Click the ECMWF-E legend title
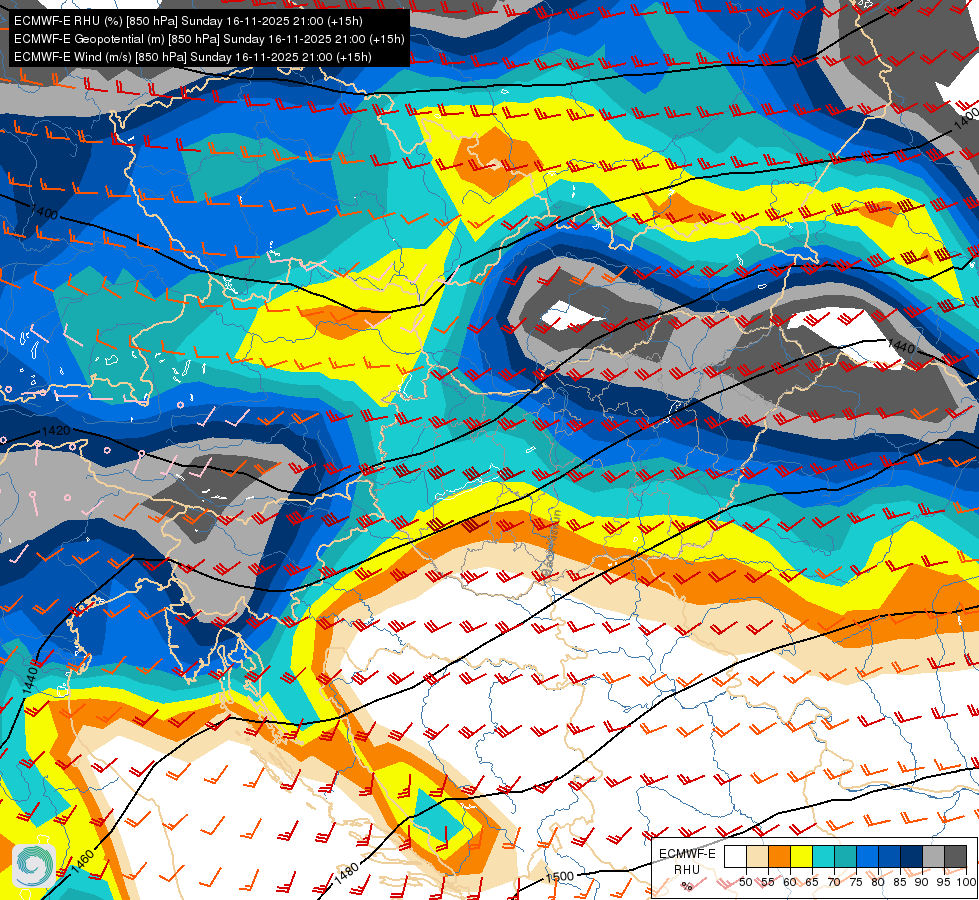This screenshot has width=979, height=900. coord(687,854)
